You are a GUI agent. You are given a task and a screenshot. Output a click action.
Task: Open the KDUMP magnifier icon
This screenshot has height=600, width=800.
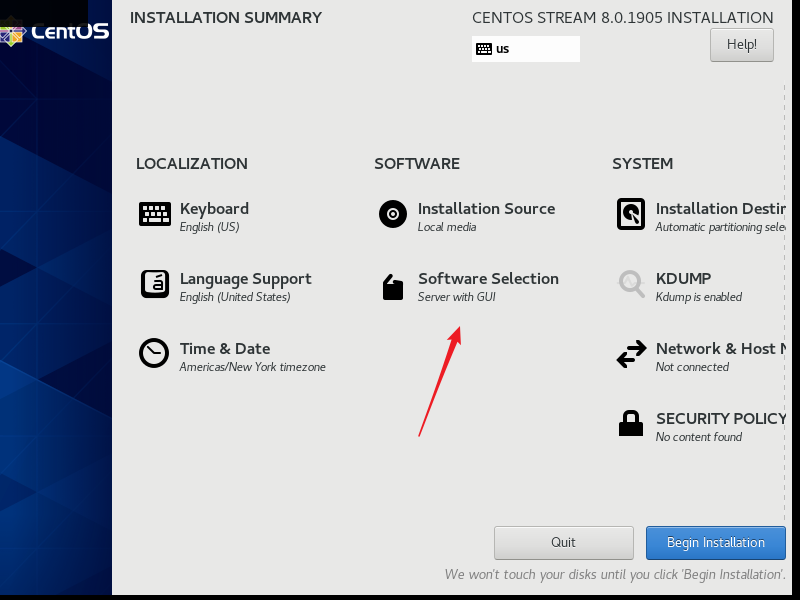coord(631,284)
